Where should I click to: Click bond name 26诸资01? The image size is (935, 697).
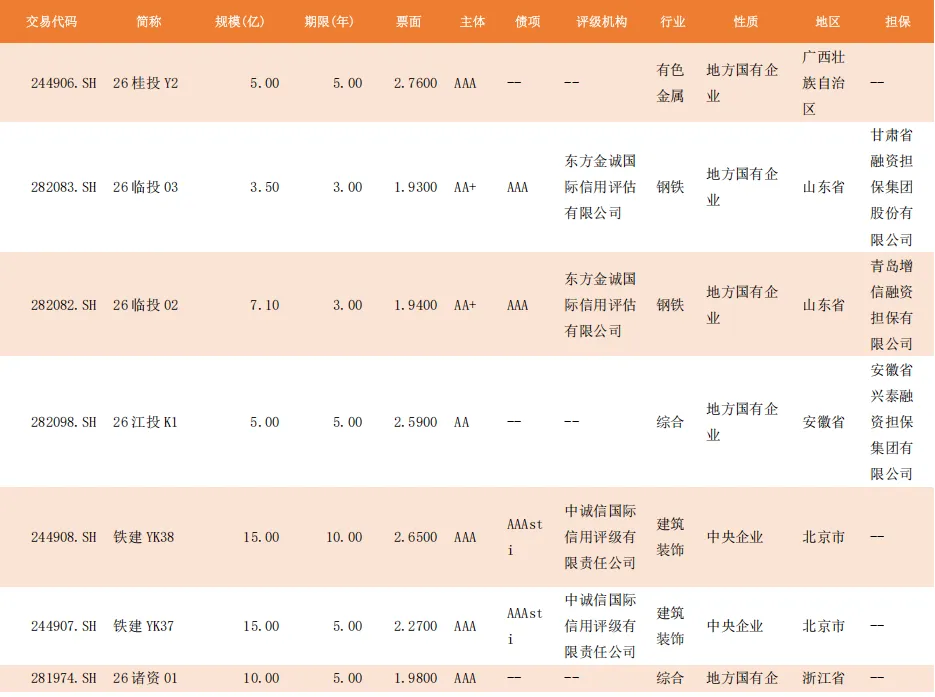tap(145, 679)
